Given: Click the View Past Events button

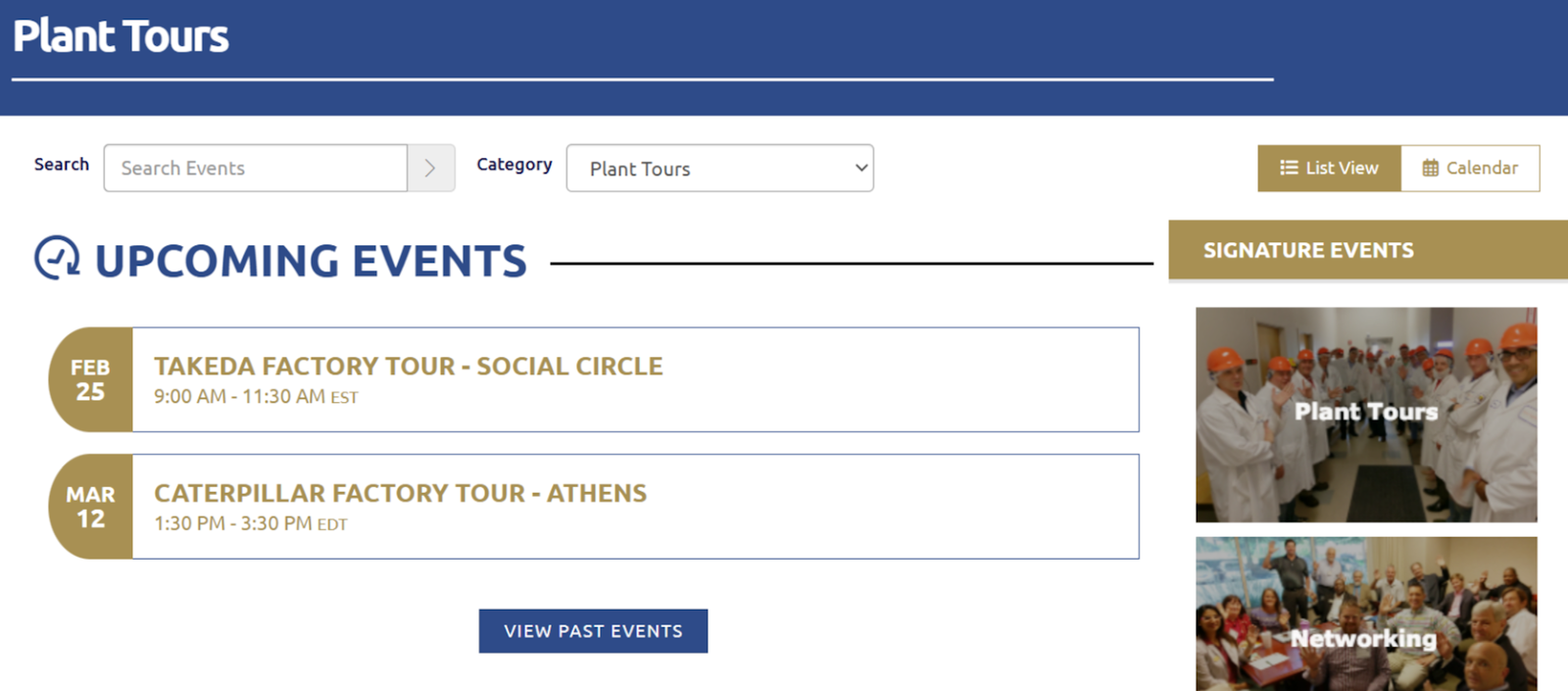Looking at the screenshot, I should 592,630.
